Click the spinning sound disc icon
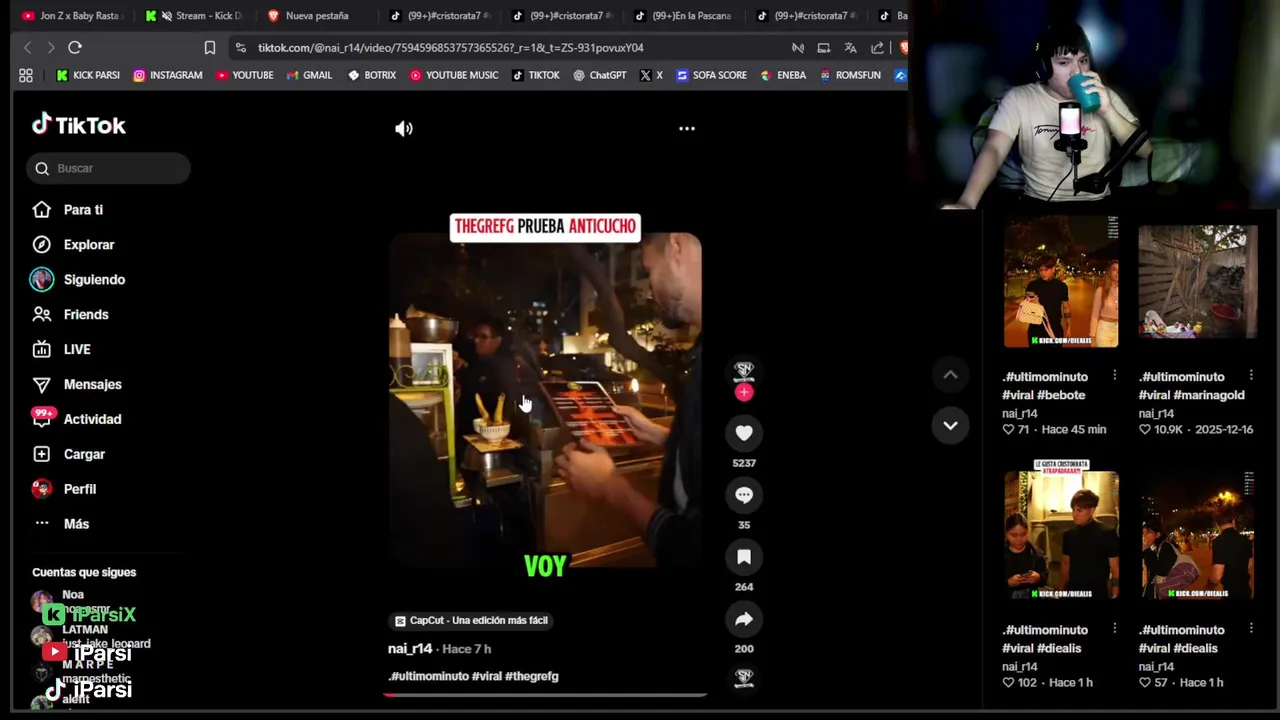The image size is (1280, 720). point(744,678)
